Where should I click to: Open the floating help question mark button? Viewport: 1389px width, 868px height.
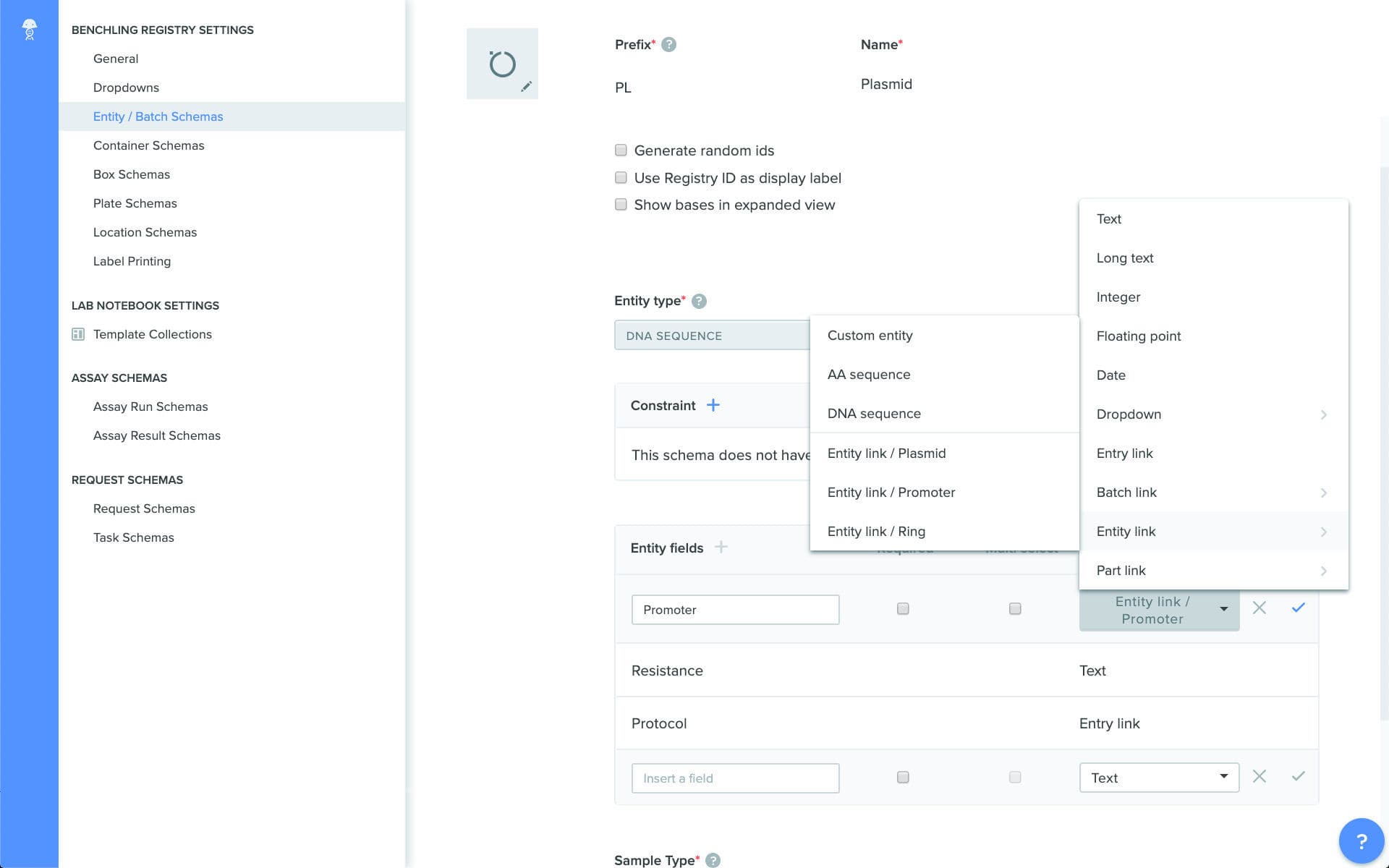pos(1363,840)
